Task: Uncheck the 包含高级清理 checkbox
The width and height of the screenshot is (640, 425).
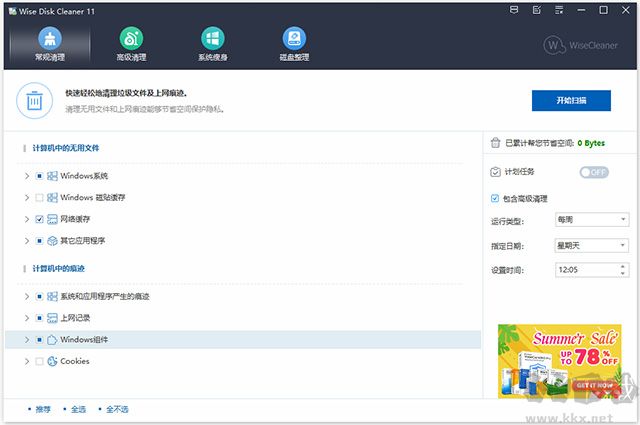Action: tap(495, 198)
